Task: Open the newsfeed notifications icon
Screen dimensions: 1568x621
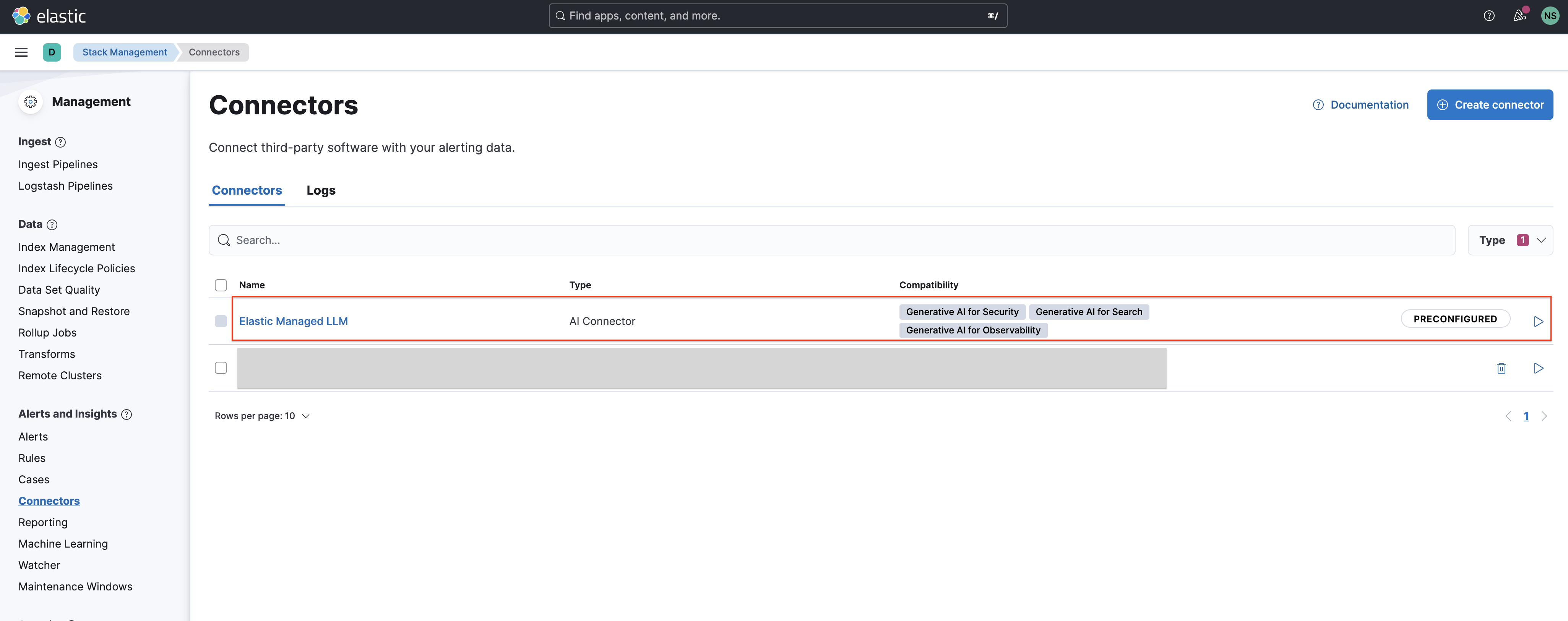Action: tap(1519, 16)
